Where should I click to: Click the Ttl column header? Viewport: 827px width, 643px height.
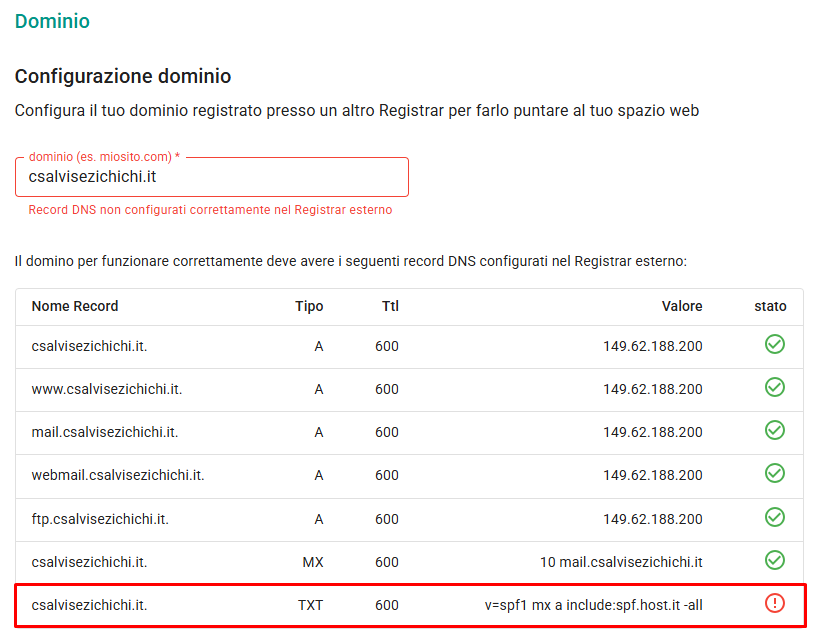[x=390, y=306]
